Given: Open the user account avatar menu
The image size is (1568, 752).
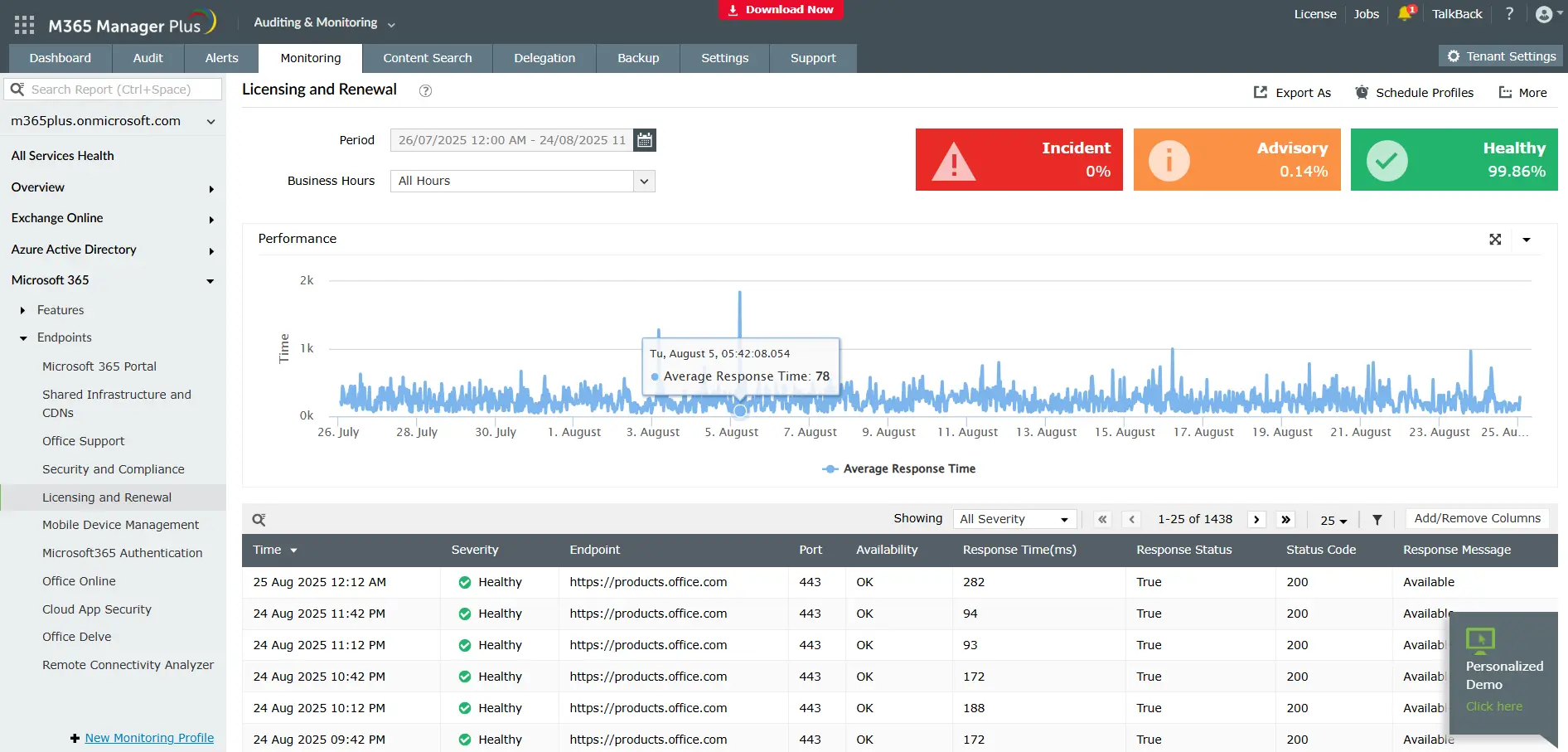Looking at the screenshot, I should tap(1544, 14).
